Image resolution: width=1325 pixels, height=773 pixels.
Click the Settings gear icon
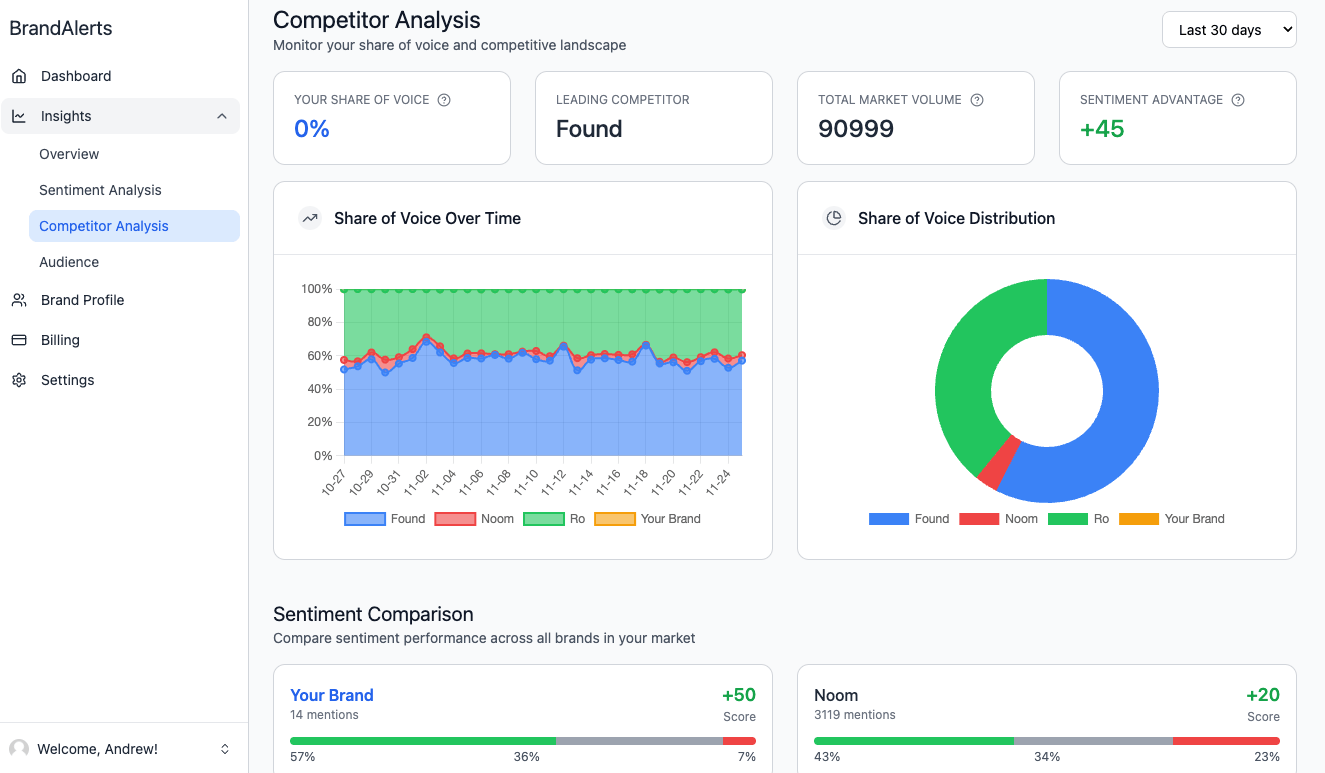(x=19, y=380)
